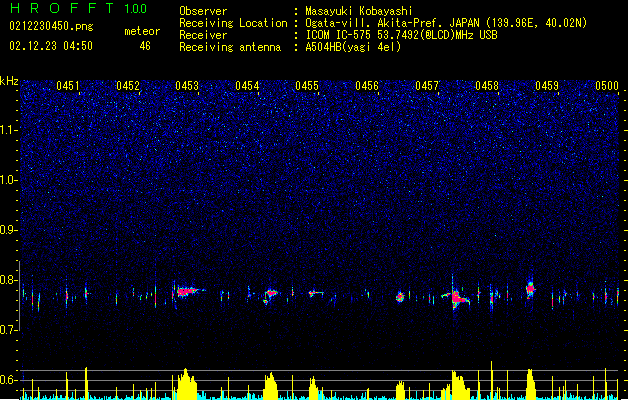Screen dimensions: 629x400
Task: Click the HROFFT 1.0.0 title text
Action: (78, 8)
